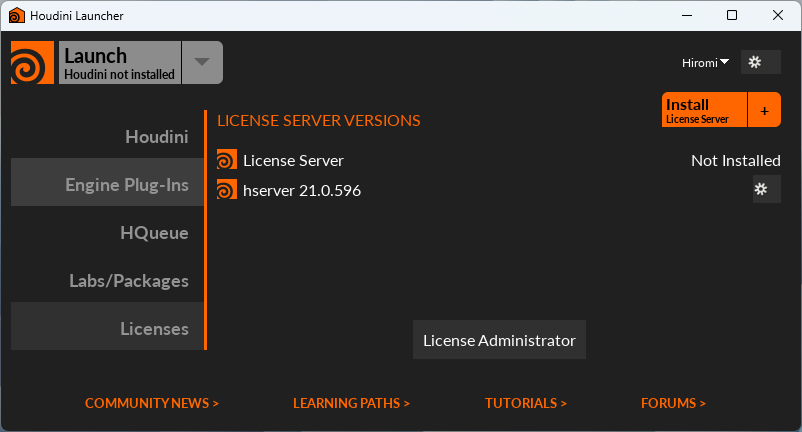Click the hserver 21.0.596 text

click(302, 191)
